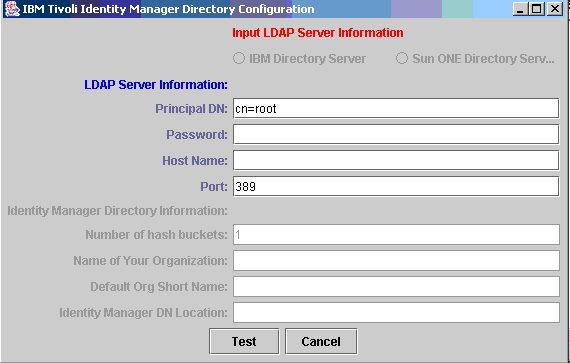Image resolution: width=570 pixels, height=363 pixels.
Task: Click the 'Principal DN:' label
Action: tap(192, 109)
